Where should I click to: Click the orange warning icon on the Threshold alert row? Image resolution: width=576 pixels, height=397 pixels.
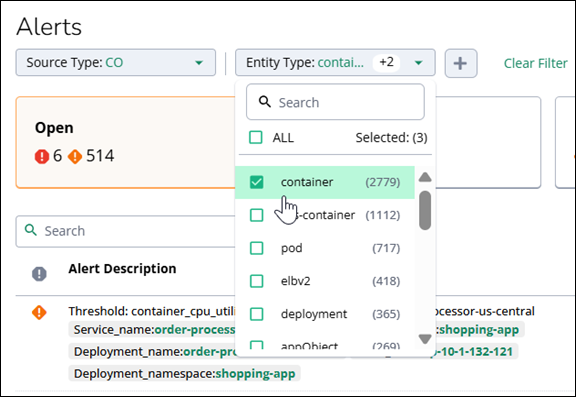pos(39,312)
